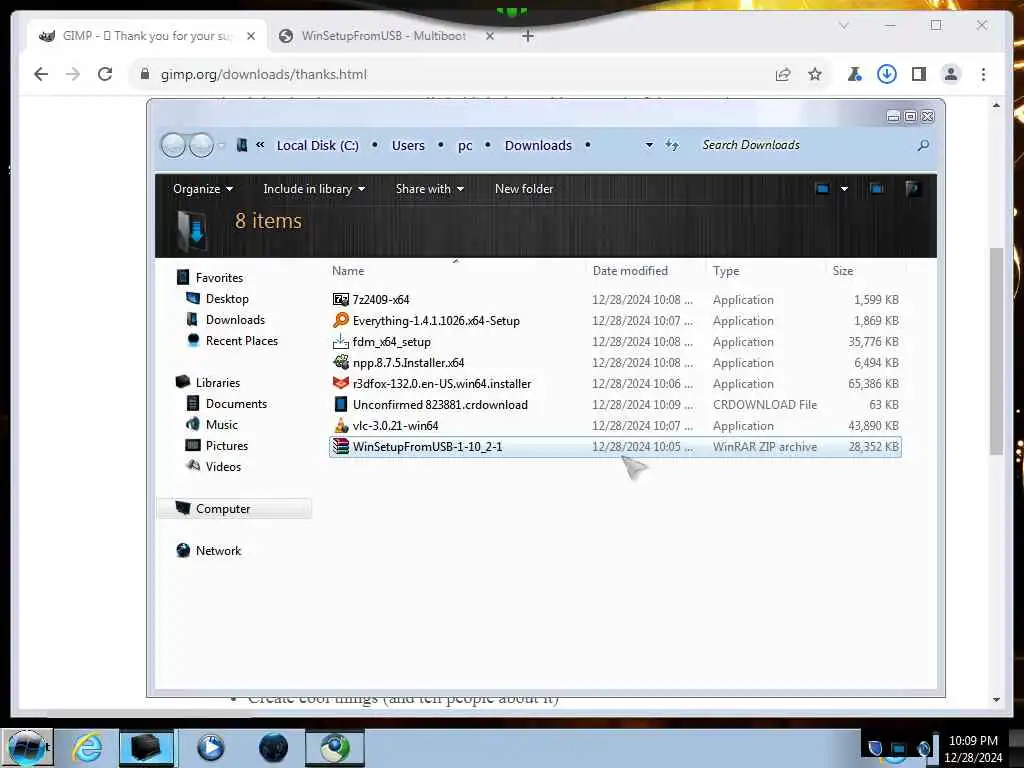Click the share page icon in address bar
1024x768 pixels.
click(783, 74)
